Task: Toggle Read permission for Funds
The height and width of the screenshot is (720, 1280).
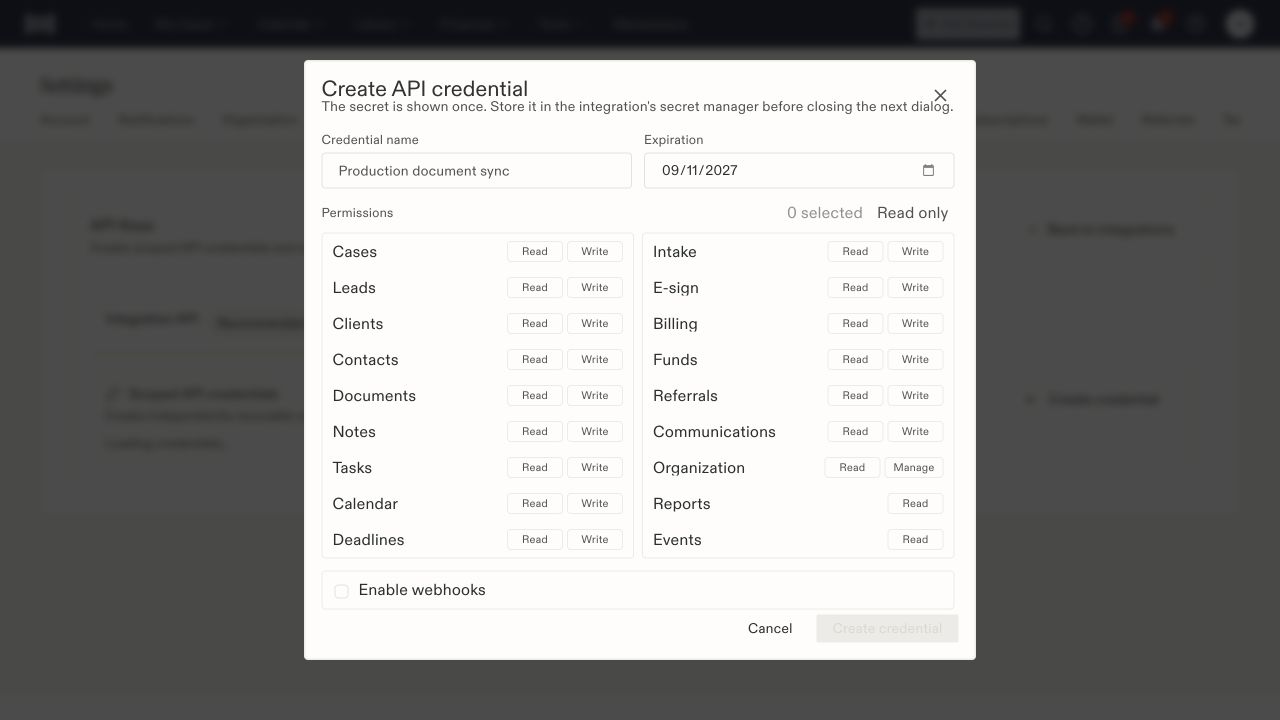Action: [855, 360]
